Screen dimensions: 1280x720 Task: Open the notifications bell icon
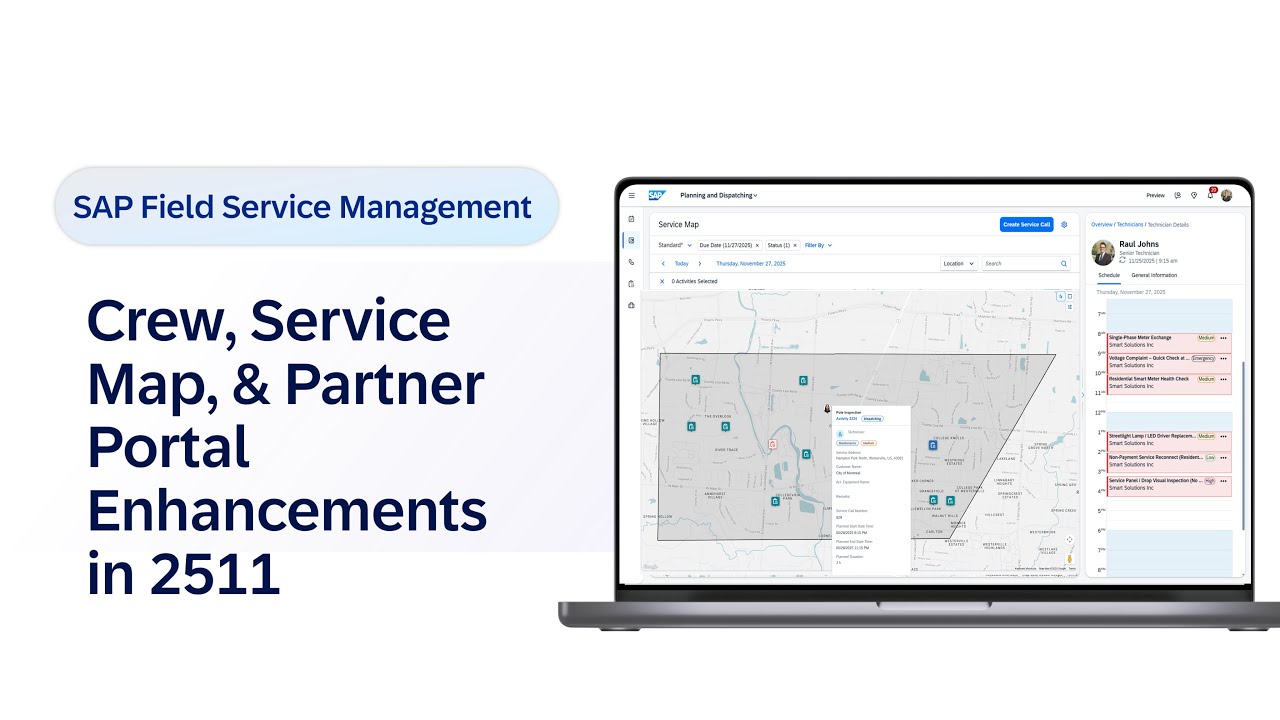(1209, 195)
